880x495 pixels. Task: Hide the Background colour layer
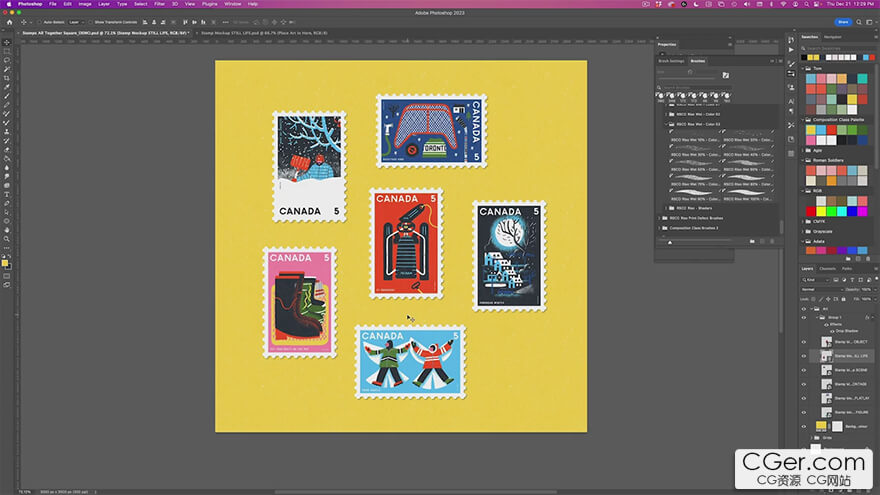point(804,427)
